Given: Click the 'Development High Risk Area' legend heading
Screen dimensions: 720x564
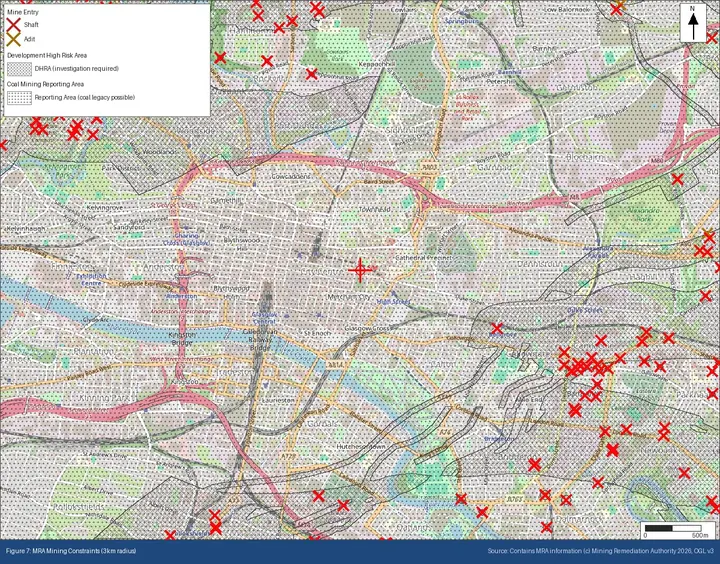Looking at the screenshot, I should point(47,55).
